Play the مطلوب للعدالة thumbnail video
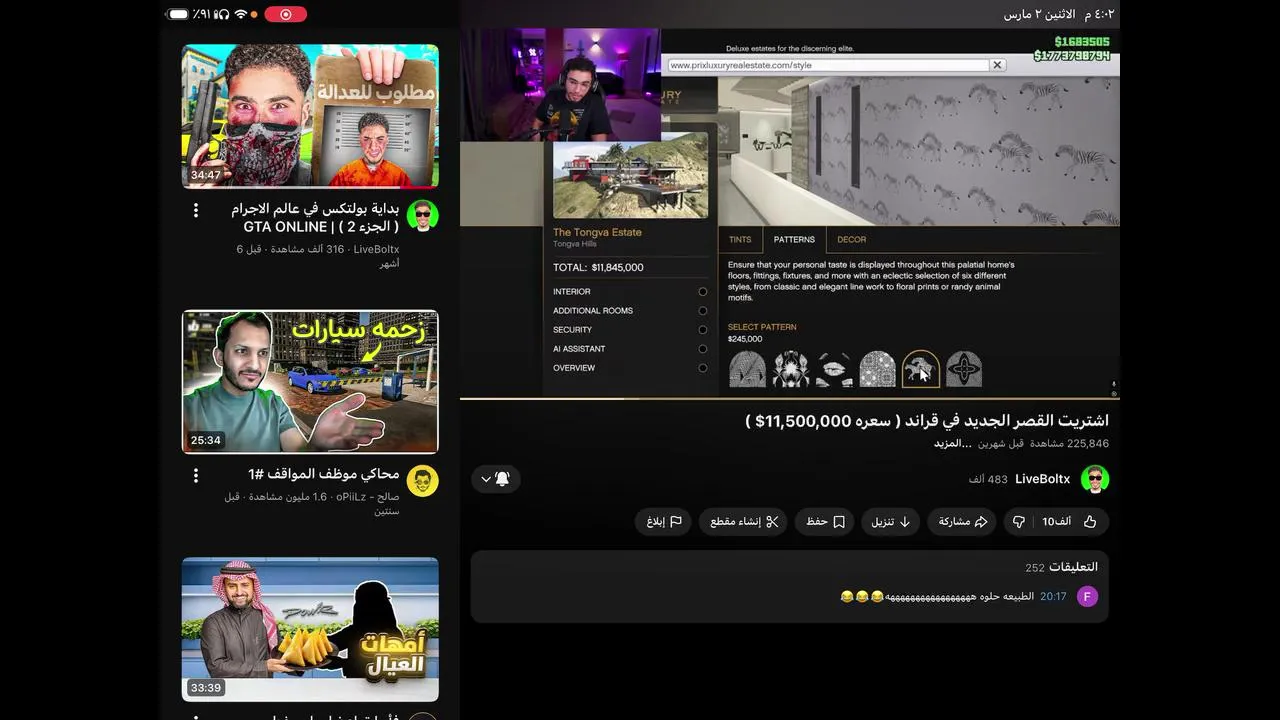 [x=310, y=116]
